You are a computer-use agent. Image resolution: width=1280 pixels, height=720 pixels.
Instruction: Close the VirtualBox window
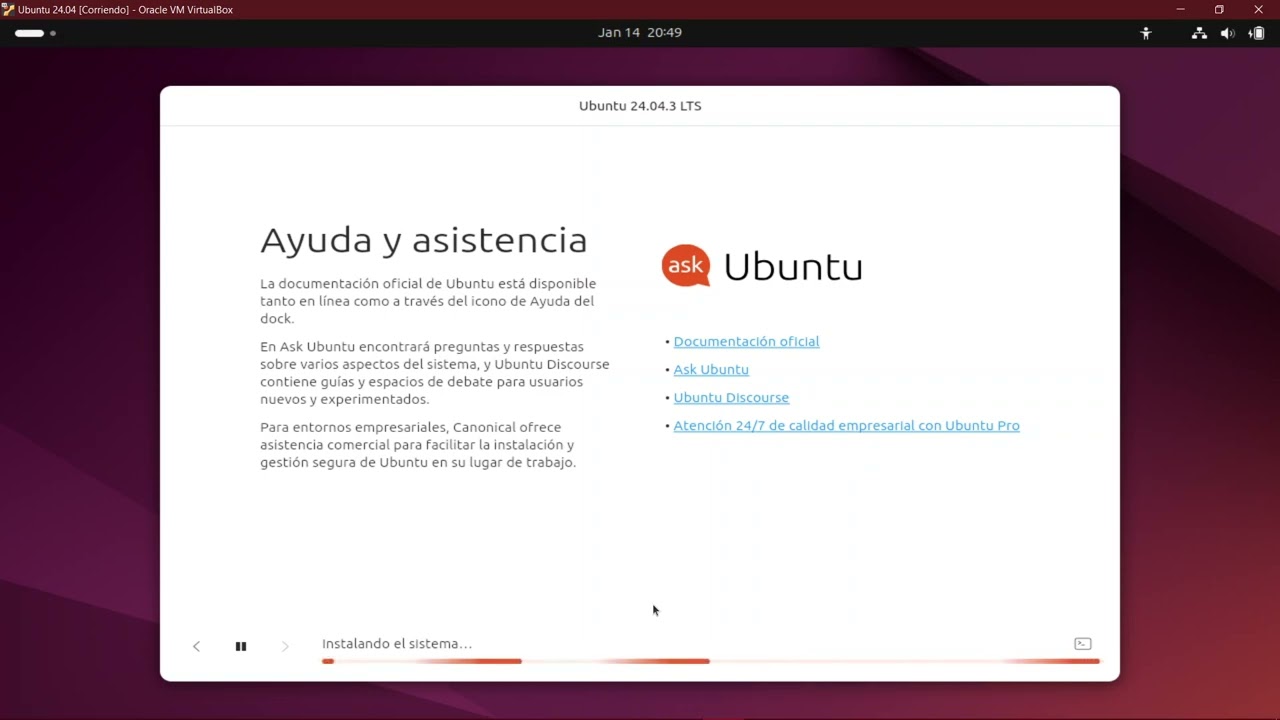tap(1259, 9)
